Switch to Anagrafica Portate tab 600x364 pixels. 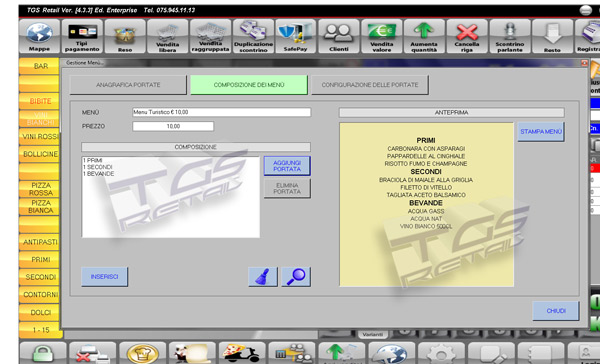click(128, 85)
